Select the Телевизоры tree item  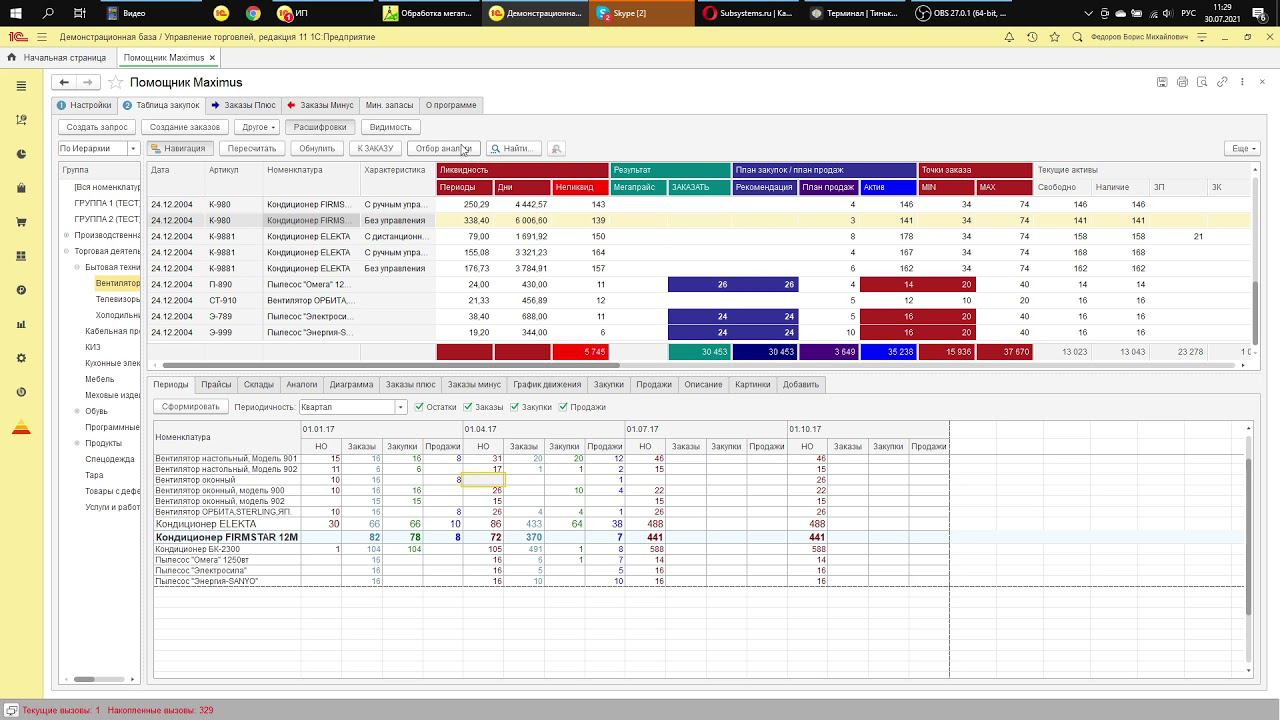pos(118,299)
